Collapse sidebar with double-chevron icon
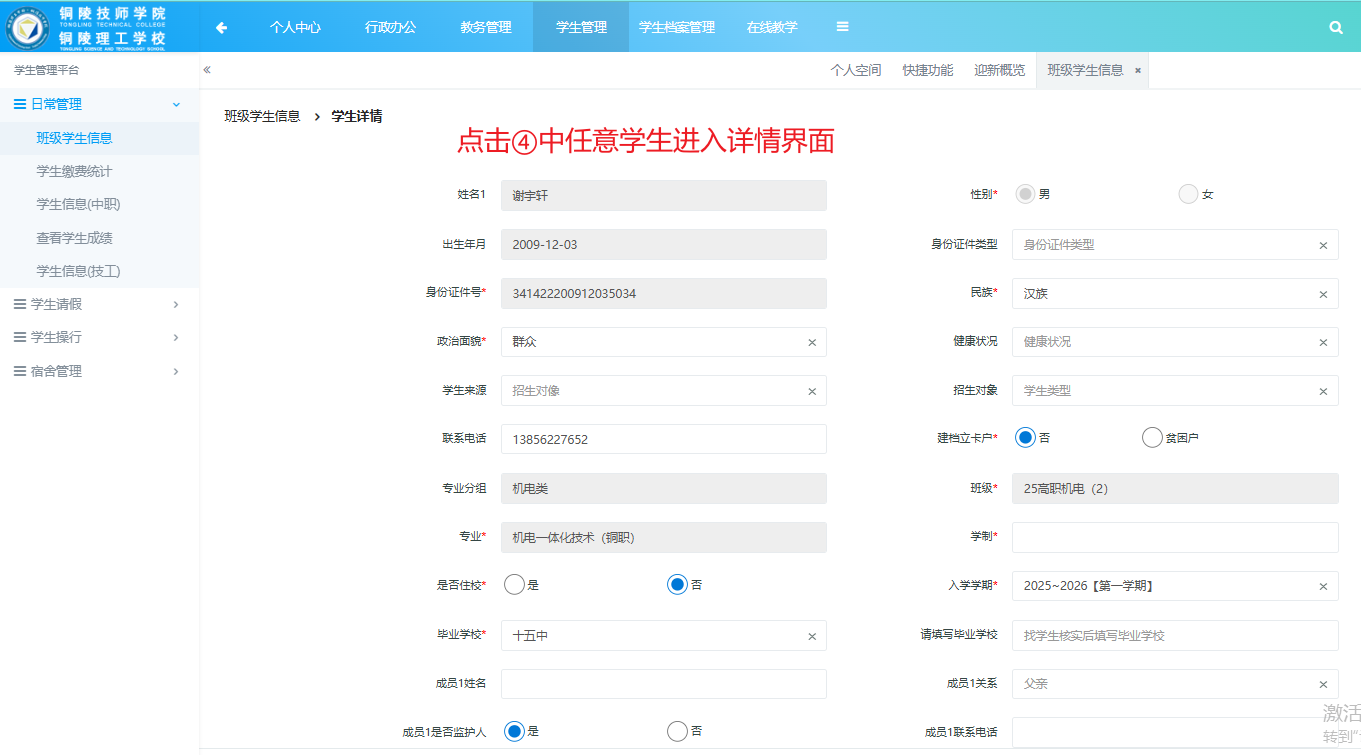1361x755 pixels. pos(207,70)
